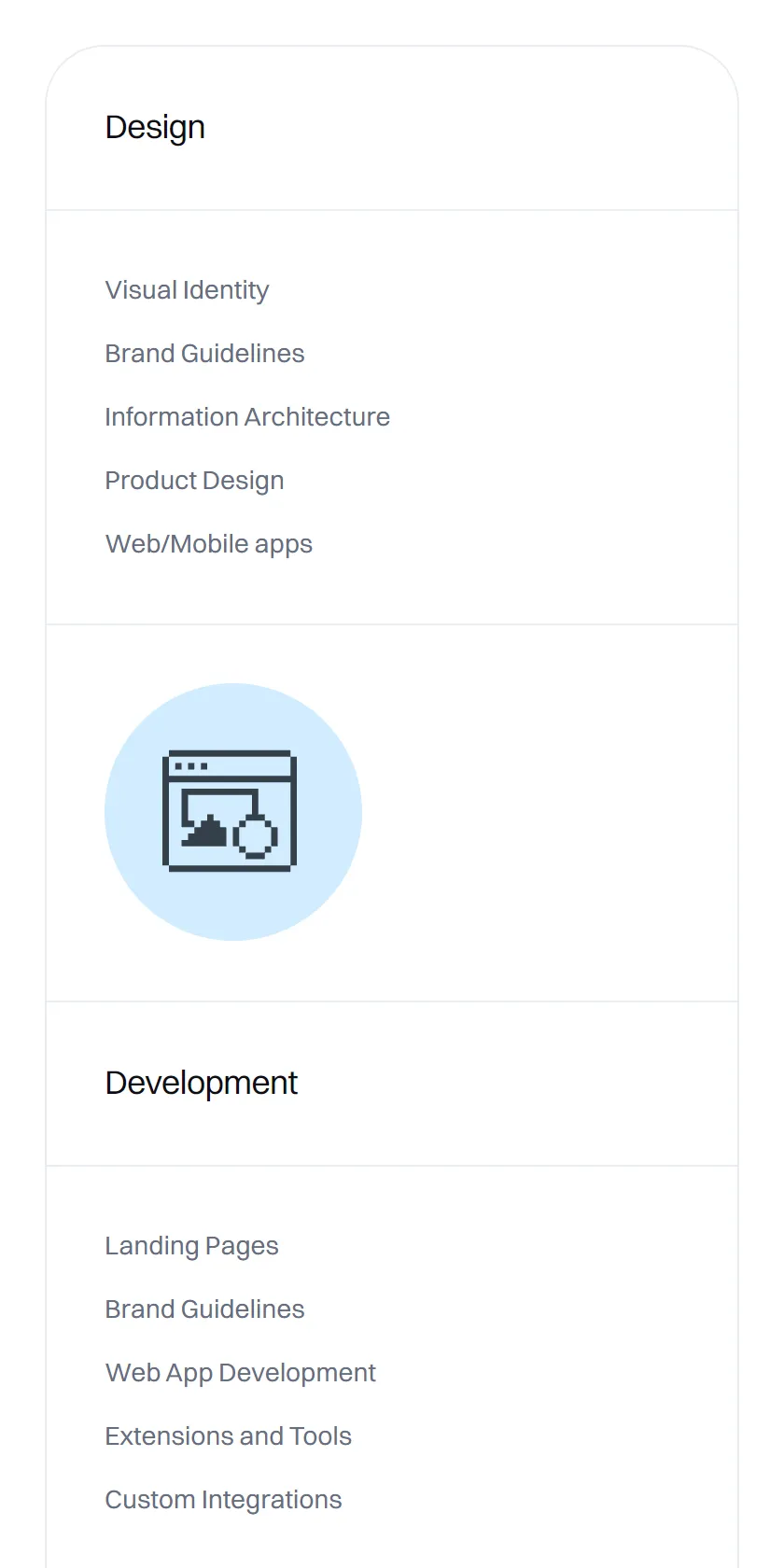Open Brand Guidelines under Design
Screen dimensions: 784x1568
pyautogui.click(x=204, y=354)
